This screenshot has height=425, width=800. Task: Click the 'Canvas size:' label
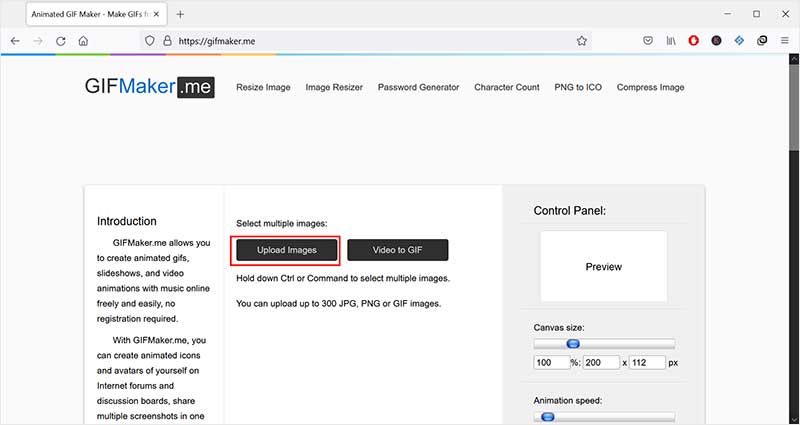[559, 328]
